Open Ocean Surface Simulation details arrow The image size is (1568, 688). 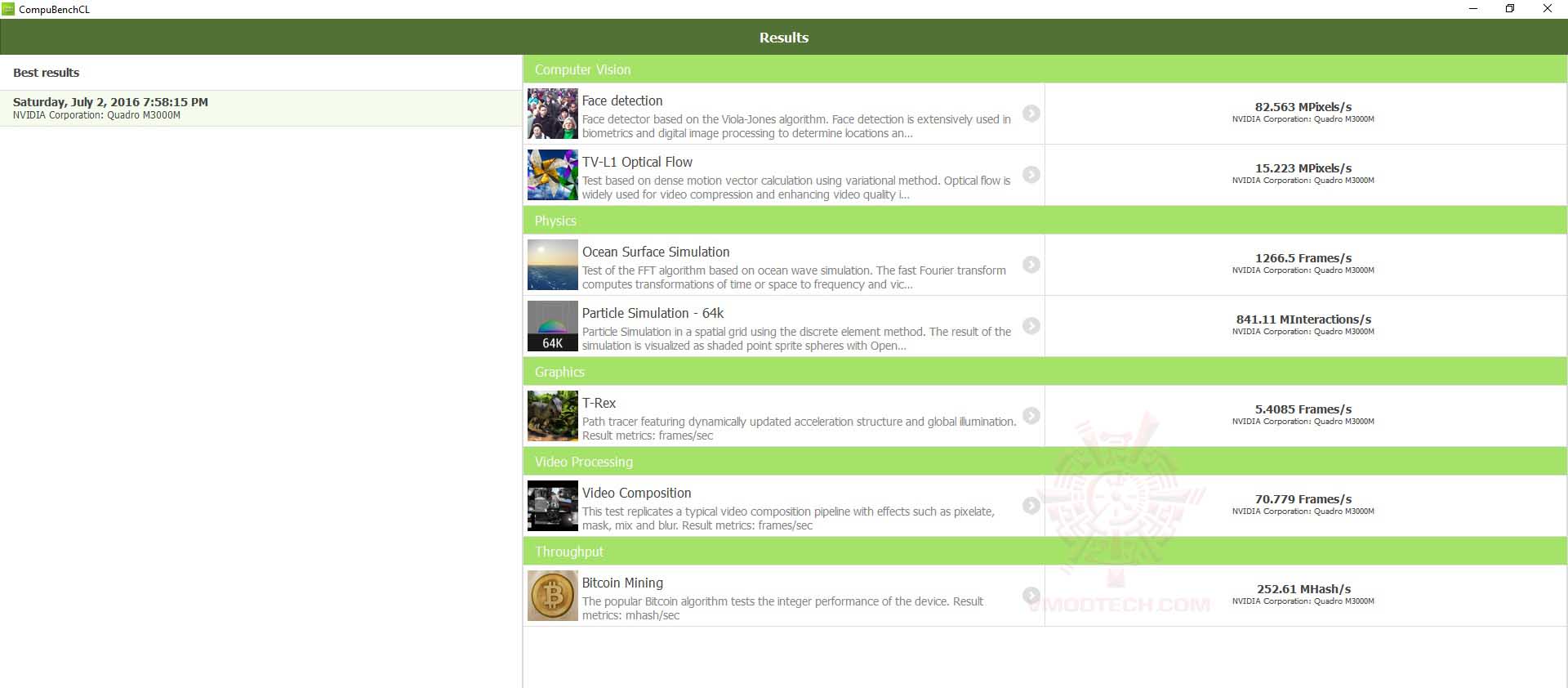coord(1031,265)
